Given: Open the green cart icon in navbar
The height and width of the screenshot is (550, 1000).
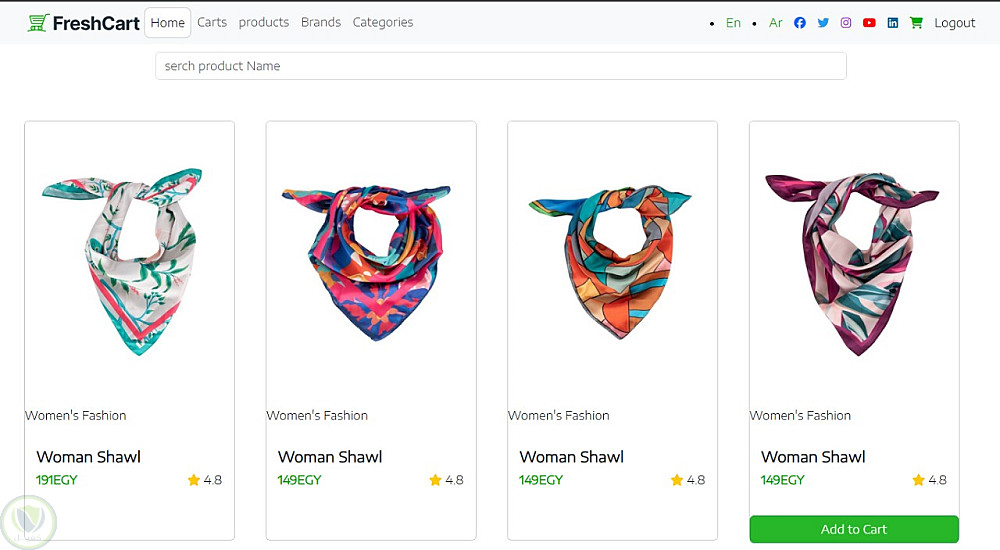Looking at the screenshot, I should tap(916, 23).
